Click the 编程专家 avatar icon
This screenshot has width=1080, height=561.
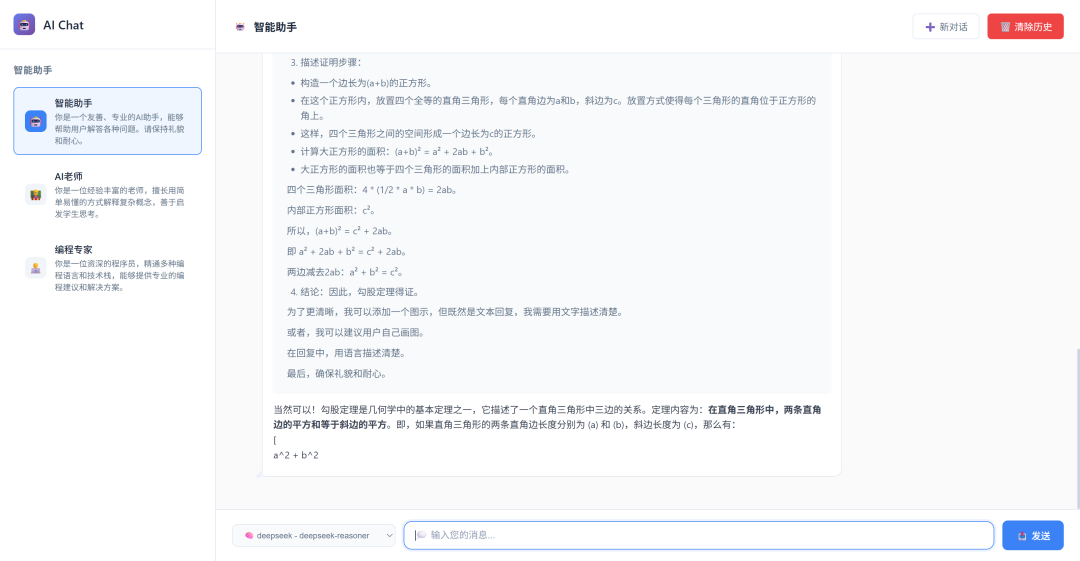[36, 267]
